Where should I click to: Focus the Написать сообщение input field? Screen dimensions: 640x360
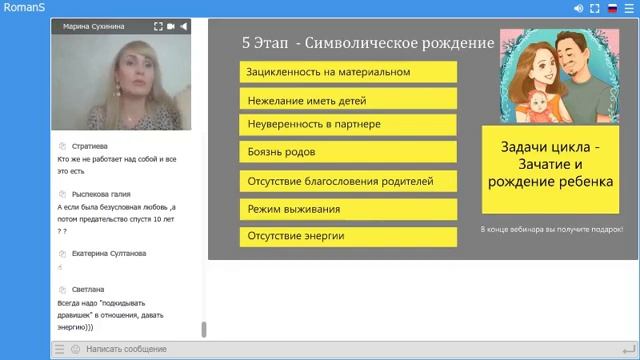[351, 349]
